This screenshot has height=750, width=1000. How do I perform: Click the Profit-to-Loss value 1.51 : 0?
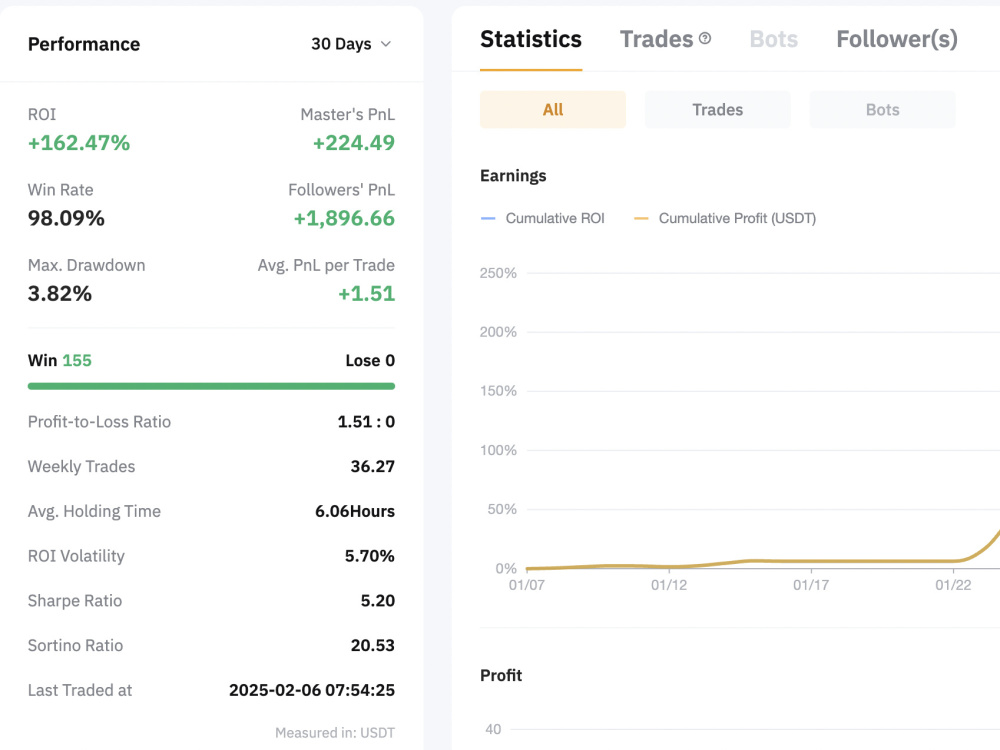click(x=366, y=422)
